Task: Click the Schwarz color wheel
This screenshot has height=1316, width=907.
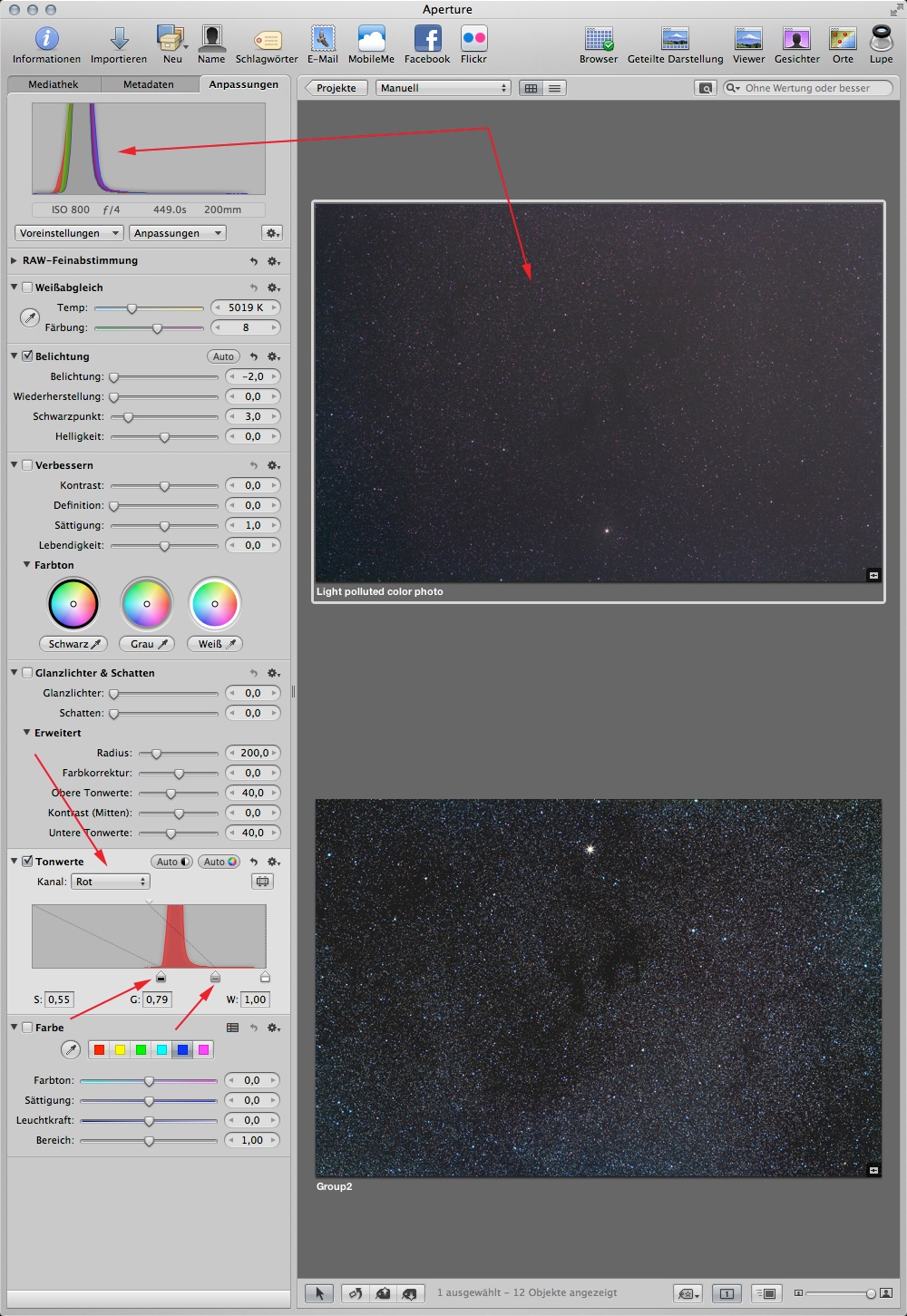Action: tap(73, 603)
